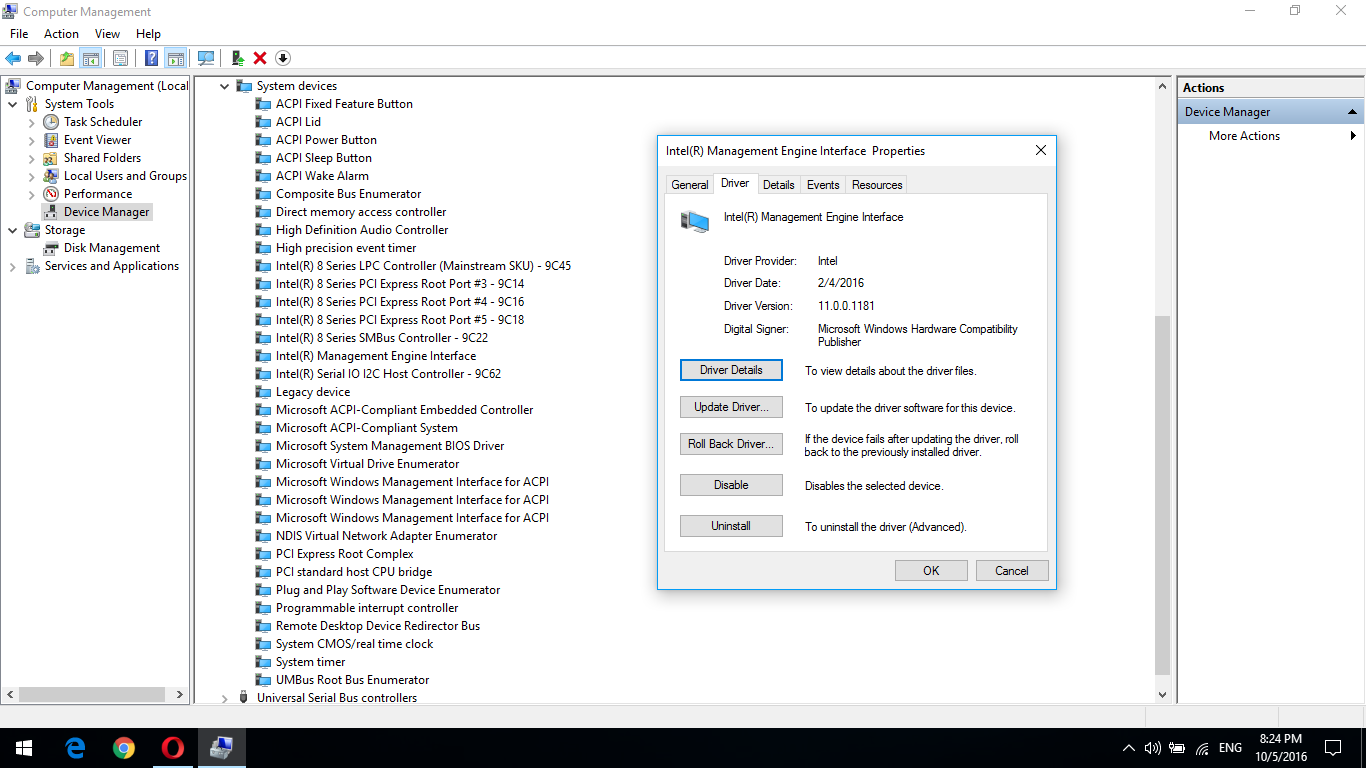
Task: Collapse the System Tools node
Action: coord(13,104)
